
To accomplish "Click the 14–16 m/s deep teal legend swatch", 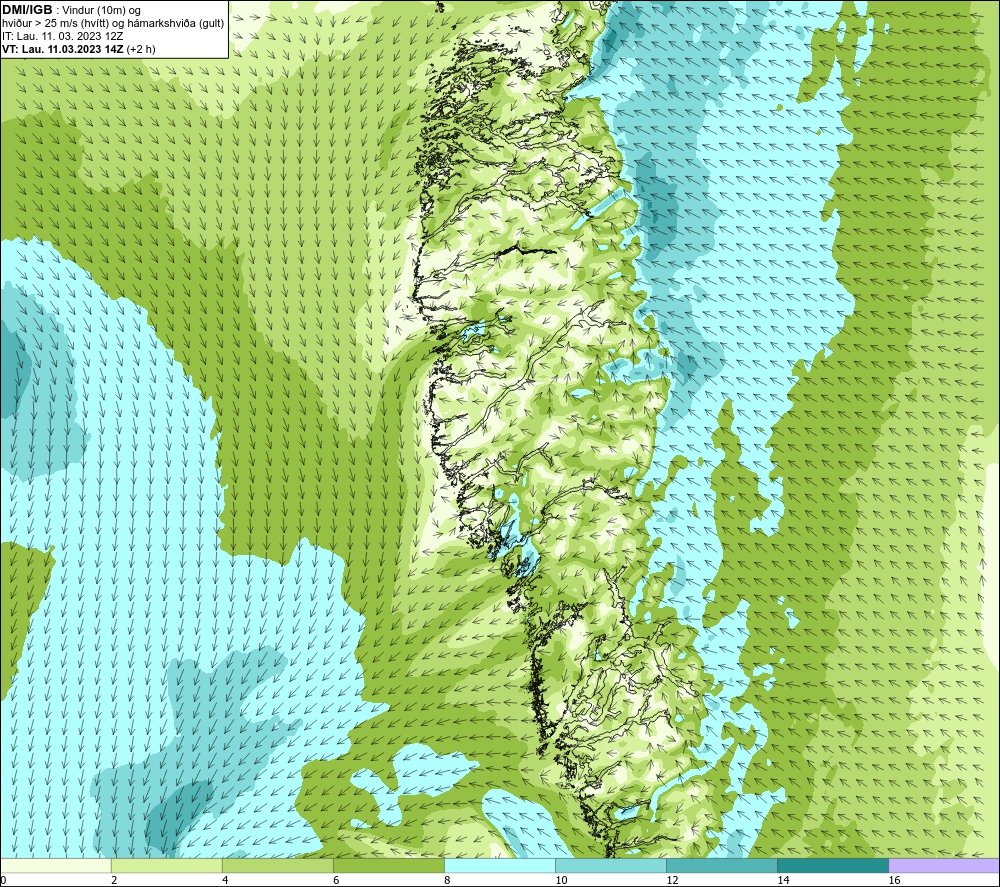I will [x=833, y=866].
